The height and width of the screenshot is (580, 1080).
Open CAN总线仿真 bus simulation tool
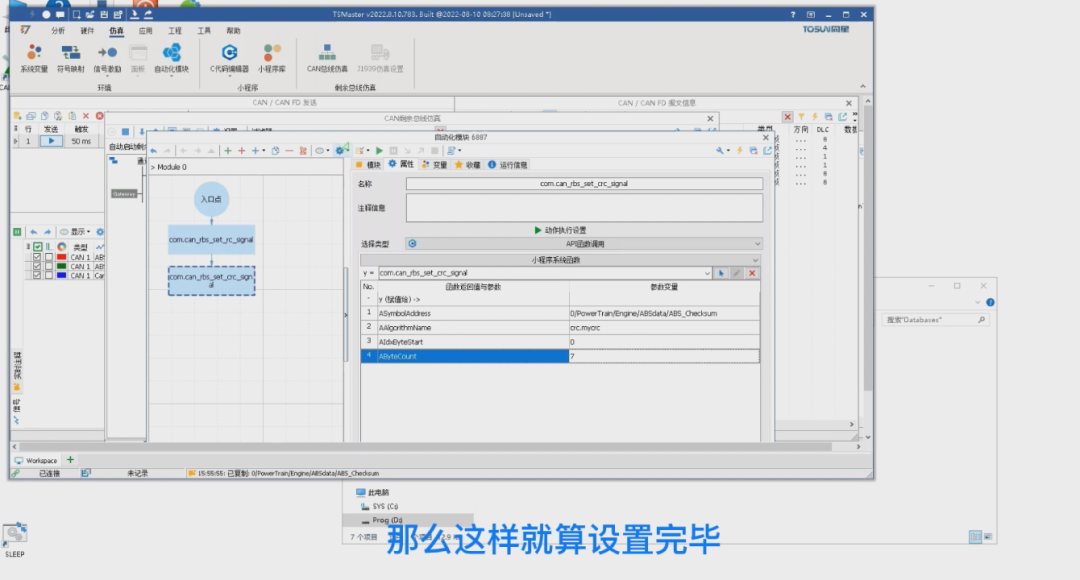(x=326, y=58)
